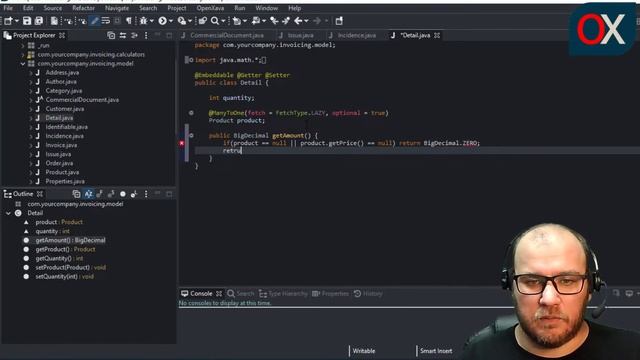Expand the Address.java tree node
Screen dimensions: 640x360
coord(31,73)
